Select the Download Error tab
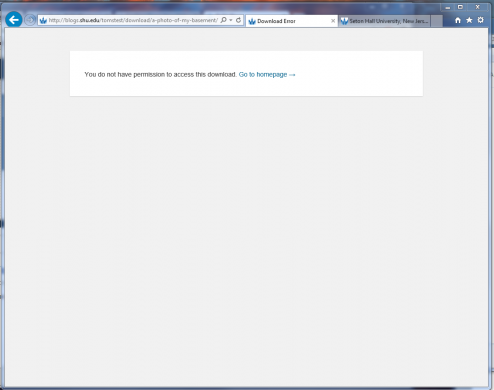 (x=292, y=21)
